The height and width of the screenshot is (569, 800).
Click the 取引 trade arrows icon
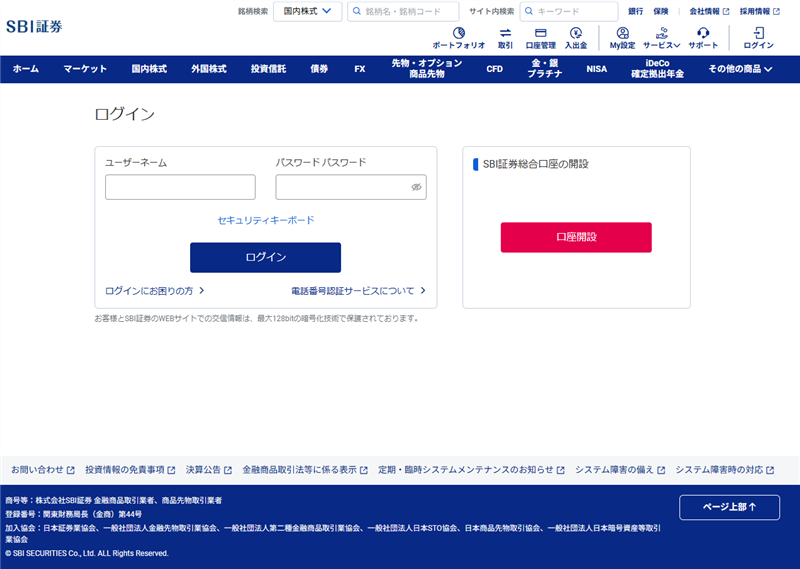click(505, 34)
